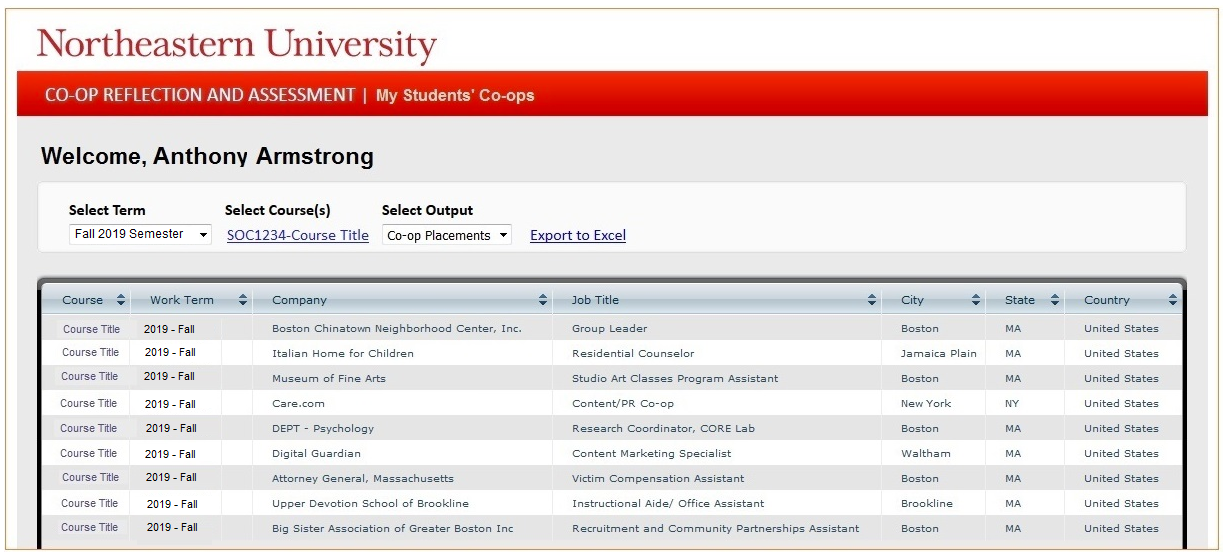
Task: Open the Select Output dropdown
Action: (447, 235)
